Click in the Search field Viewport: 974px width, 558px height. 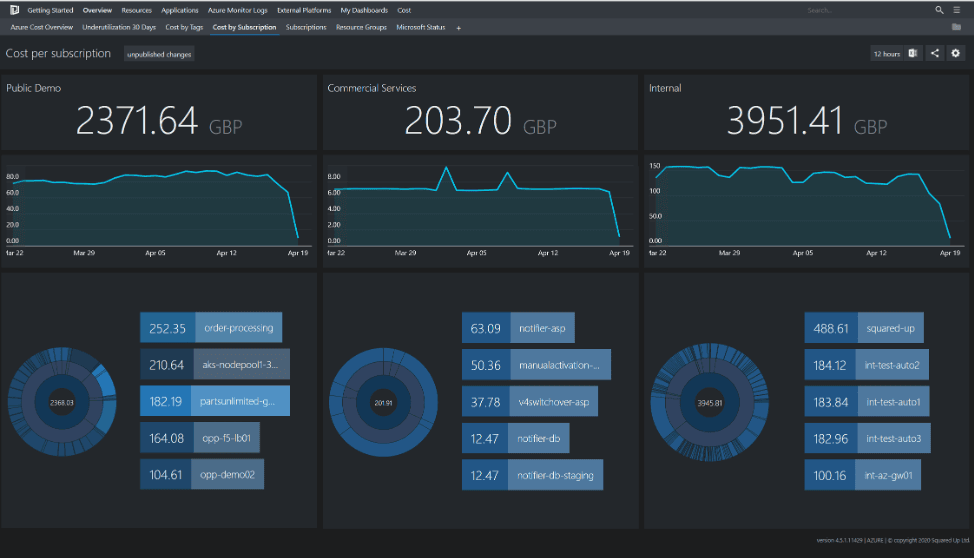867,10
